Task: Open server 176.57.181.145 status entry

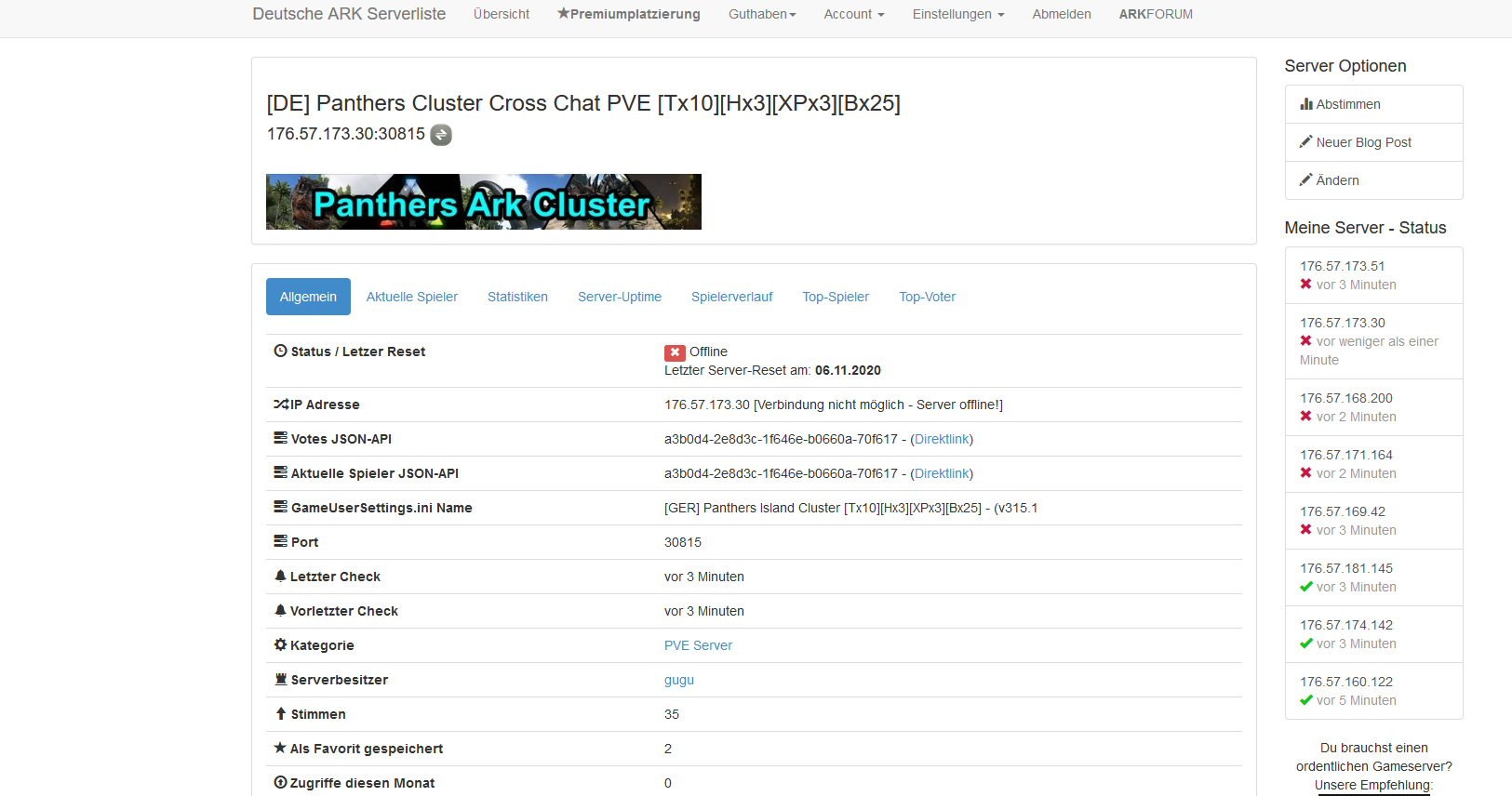Action: [1374, 577]
